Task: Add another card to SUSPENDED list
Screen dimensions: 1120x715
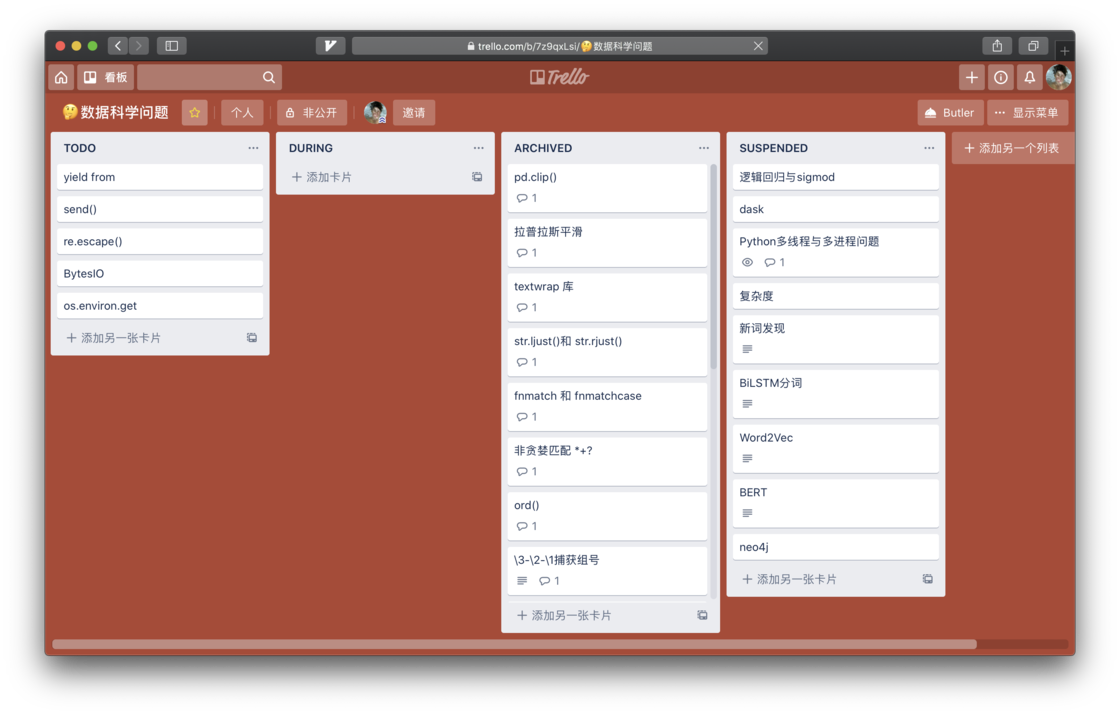Action: click(x=789, y=579)
